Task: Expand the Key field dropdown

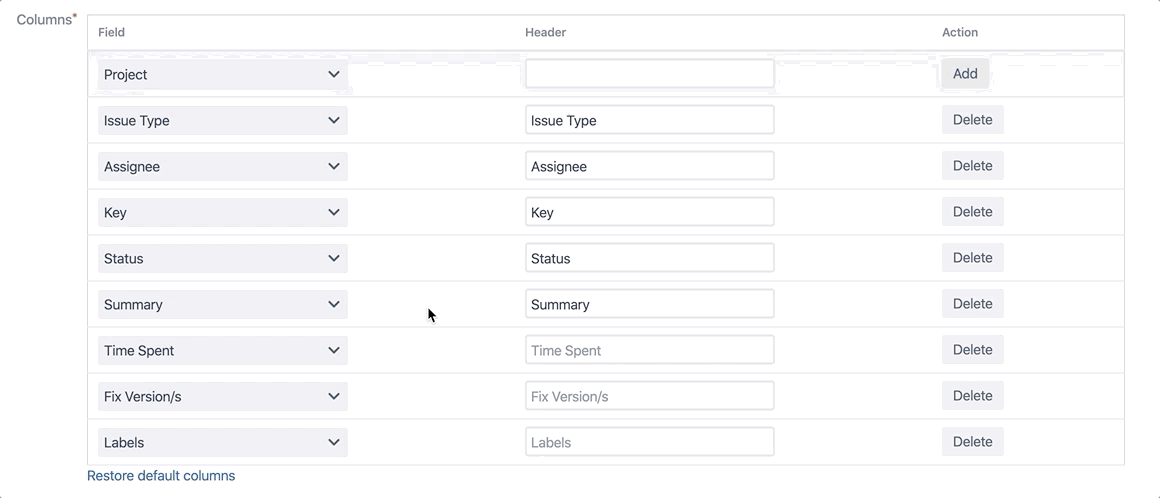Action: (222, 212)
